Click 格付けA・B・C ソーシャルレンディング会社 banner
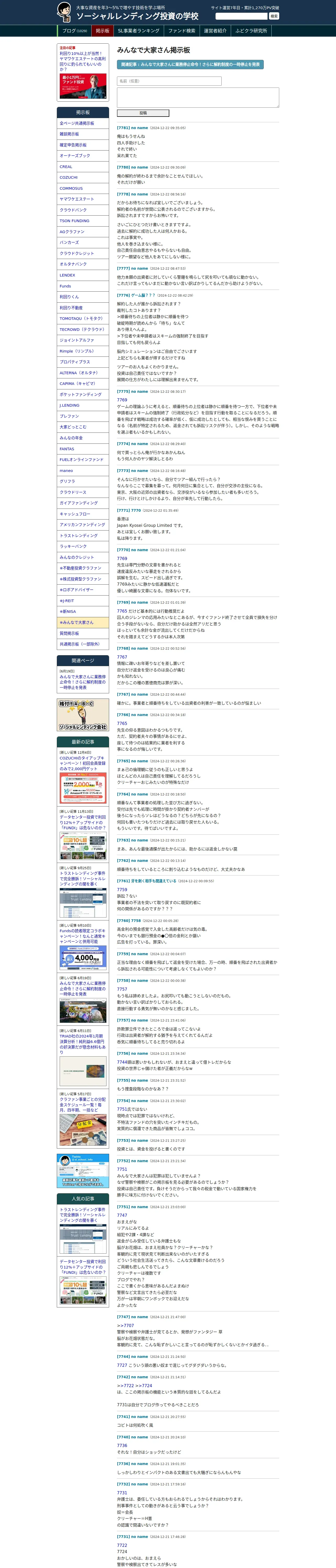 [x=83, y=714]
